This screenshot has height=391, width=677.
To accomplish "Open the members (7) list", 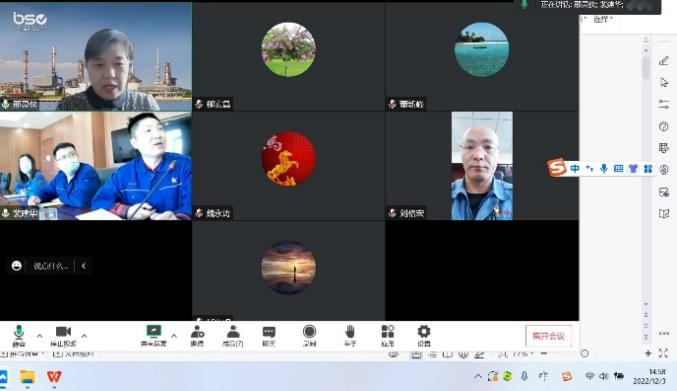I will tap(233, 335).
